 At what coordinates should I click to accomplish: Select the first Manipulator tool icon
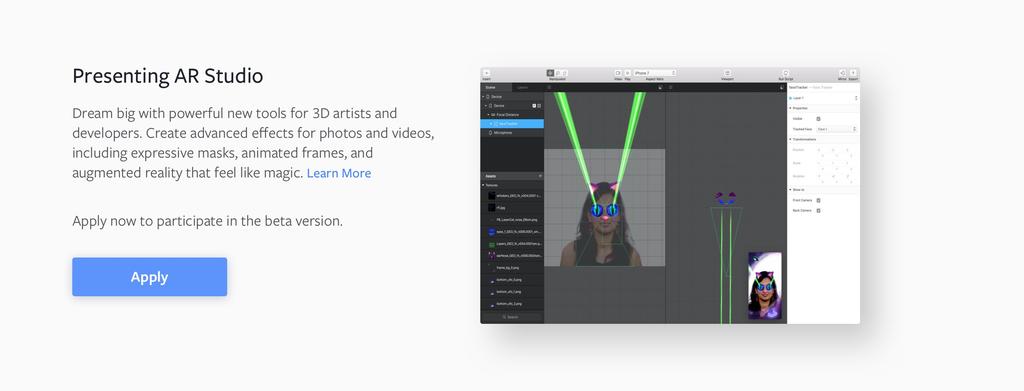click(550, 73)
